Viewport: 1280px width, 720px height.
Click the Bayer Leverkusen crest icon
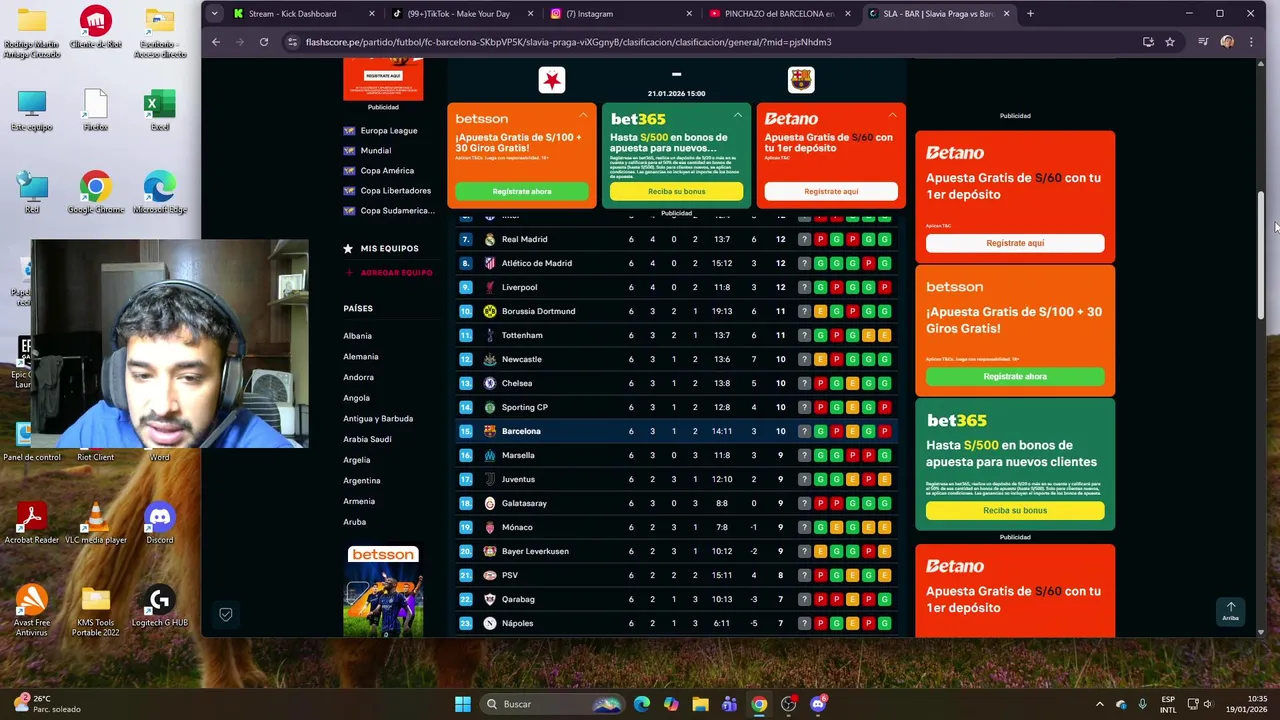(490, 551)
